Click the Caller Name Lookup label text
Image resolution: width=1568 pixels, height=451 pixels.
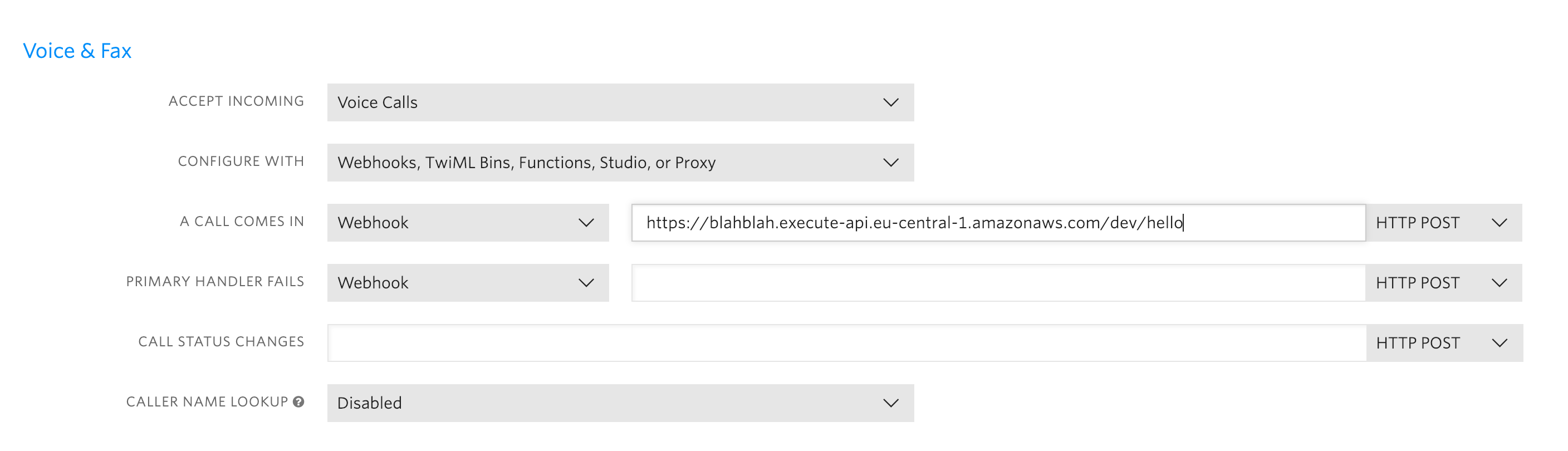207,401
